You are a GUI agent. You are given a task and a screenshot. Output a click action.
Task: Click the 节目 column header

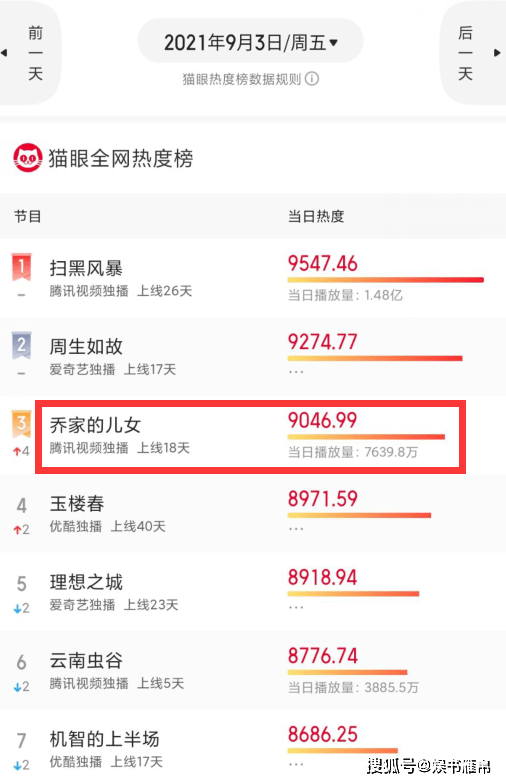27,216
